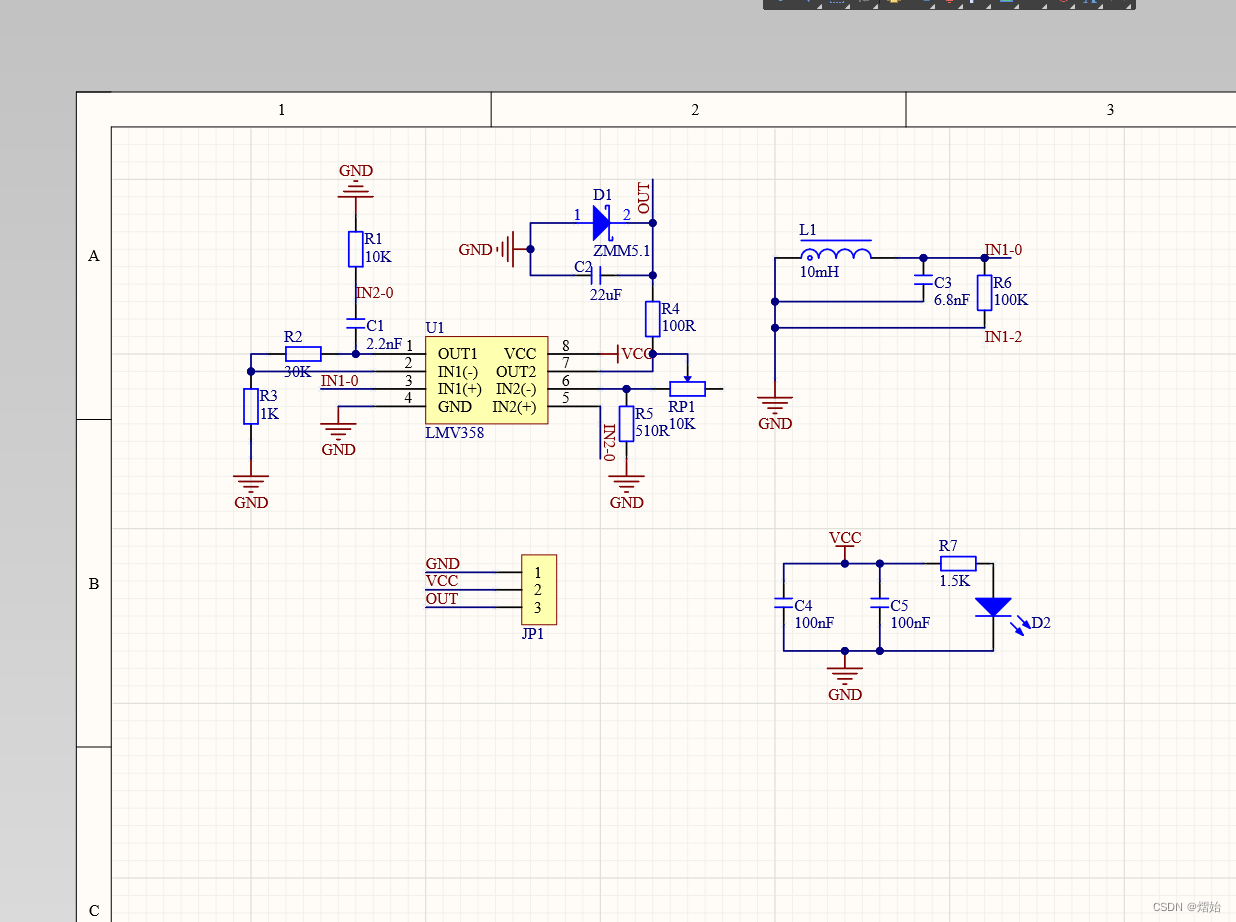Click the ZMM5.1 value text
The image size is (1236, 922).
[x=622, y=251]
